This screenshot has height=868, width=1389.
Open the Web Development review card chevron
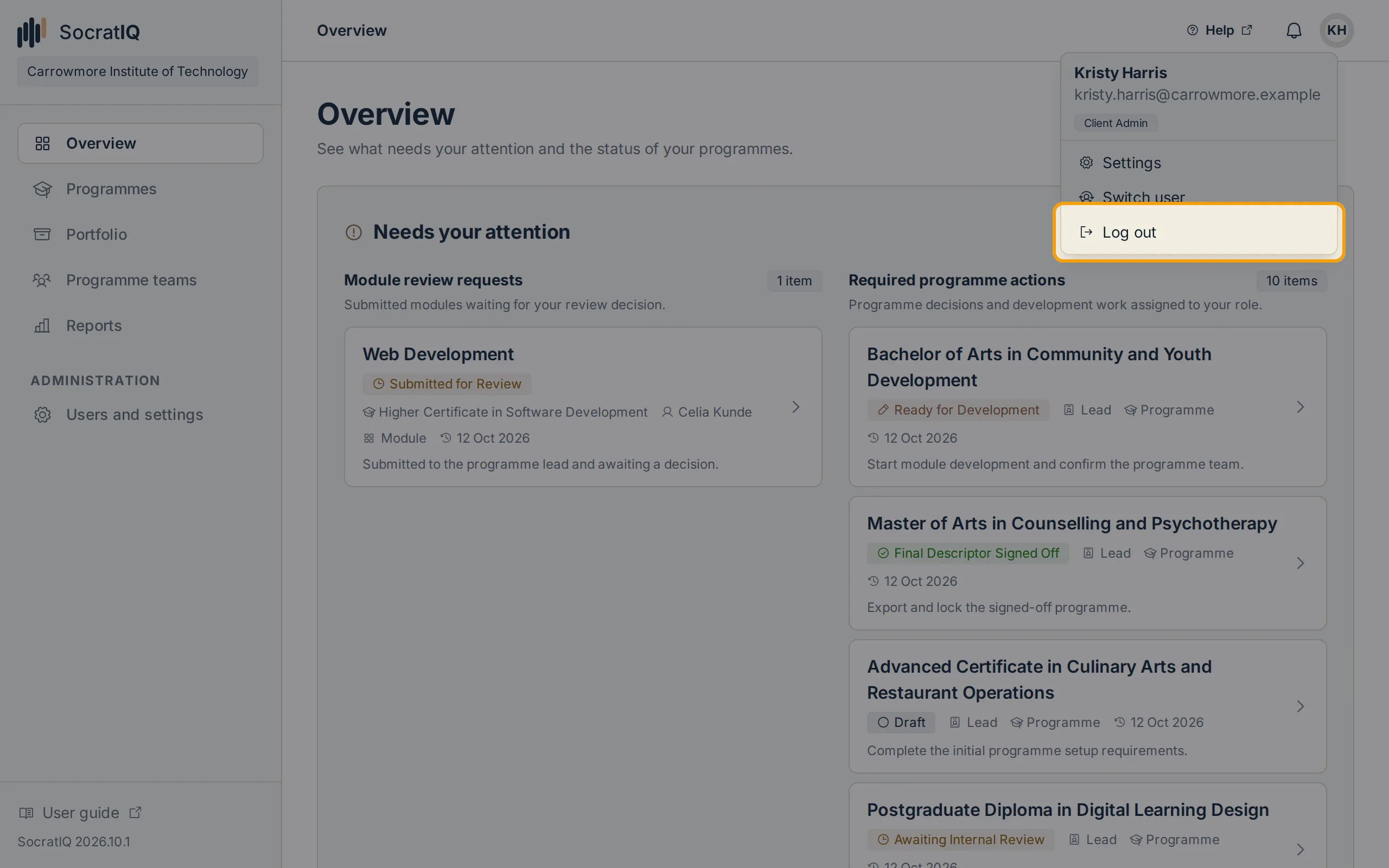(x=795, y=407)
